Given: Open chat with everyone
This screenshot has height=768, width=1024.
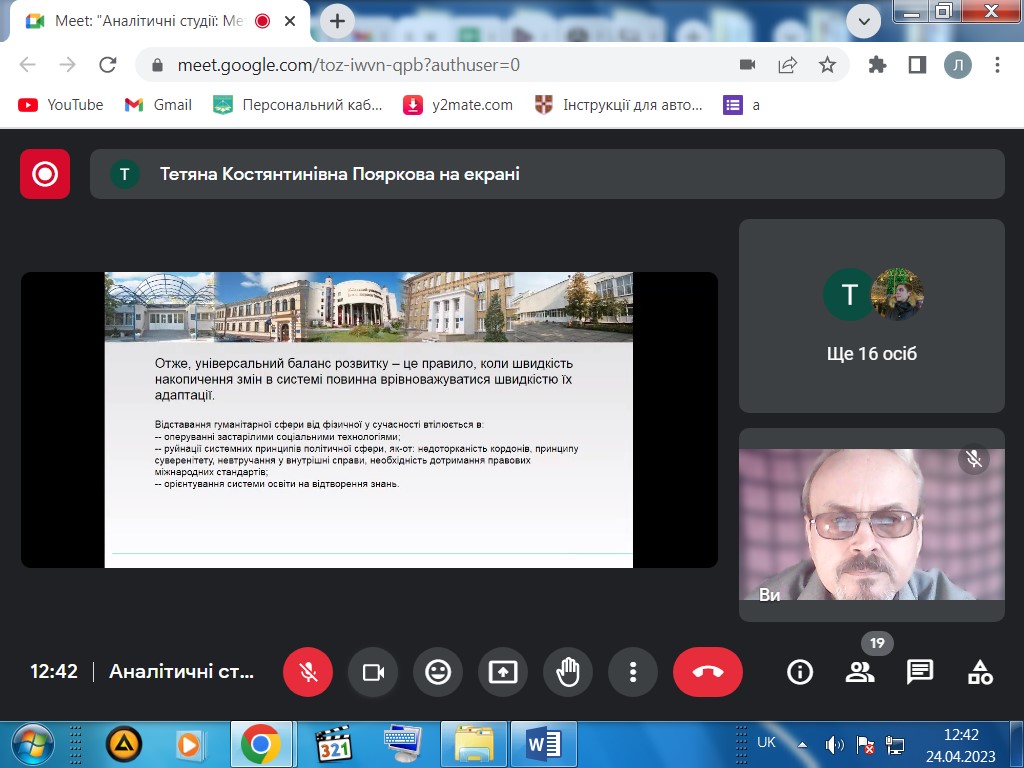Looking at the screenshot, I should click(918, 672).
